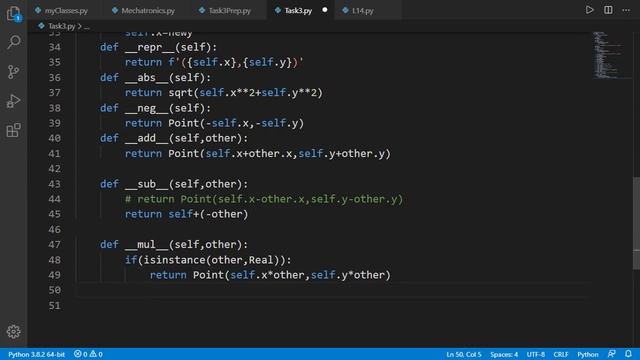Click the __add__ method name
Screen dimensions: 640x360
tap(147, 138)
